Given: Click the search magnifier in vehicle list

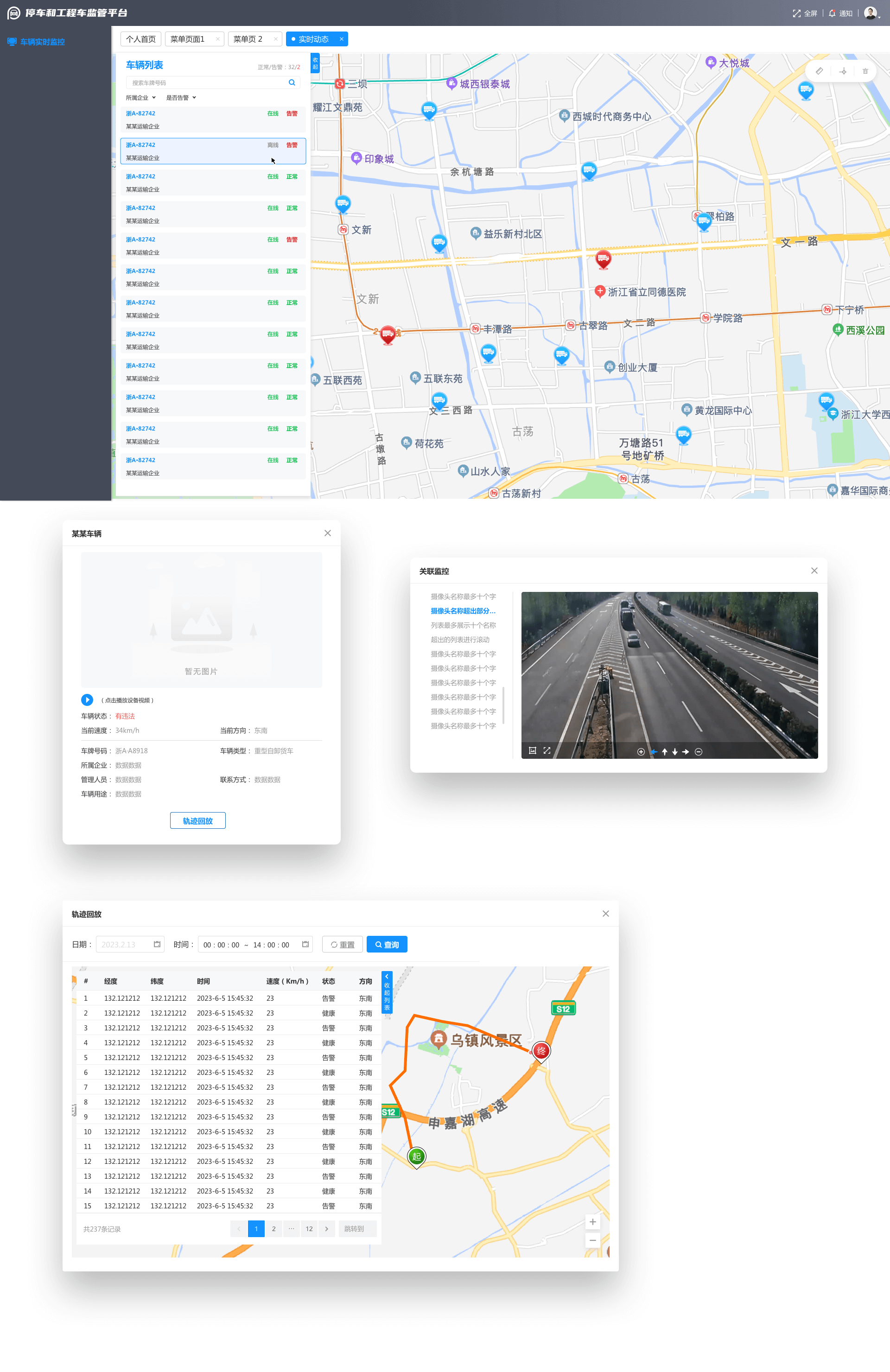Looking at the screenshot, I should pos(292,83).
